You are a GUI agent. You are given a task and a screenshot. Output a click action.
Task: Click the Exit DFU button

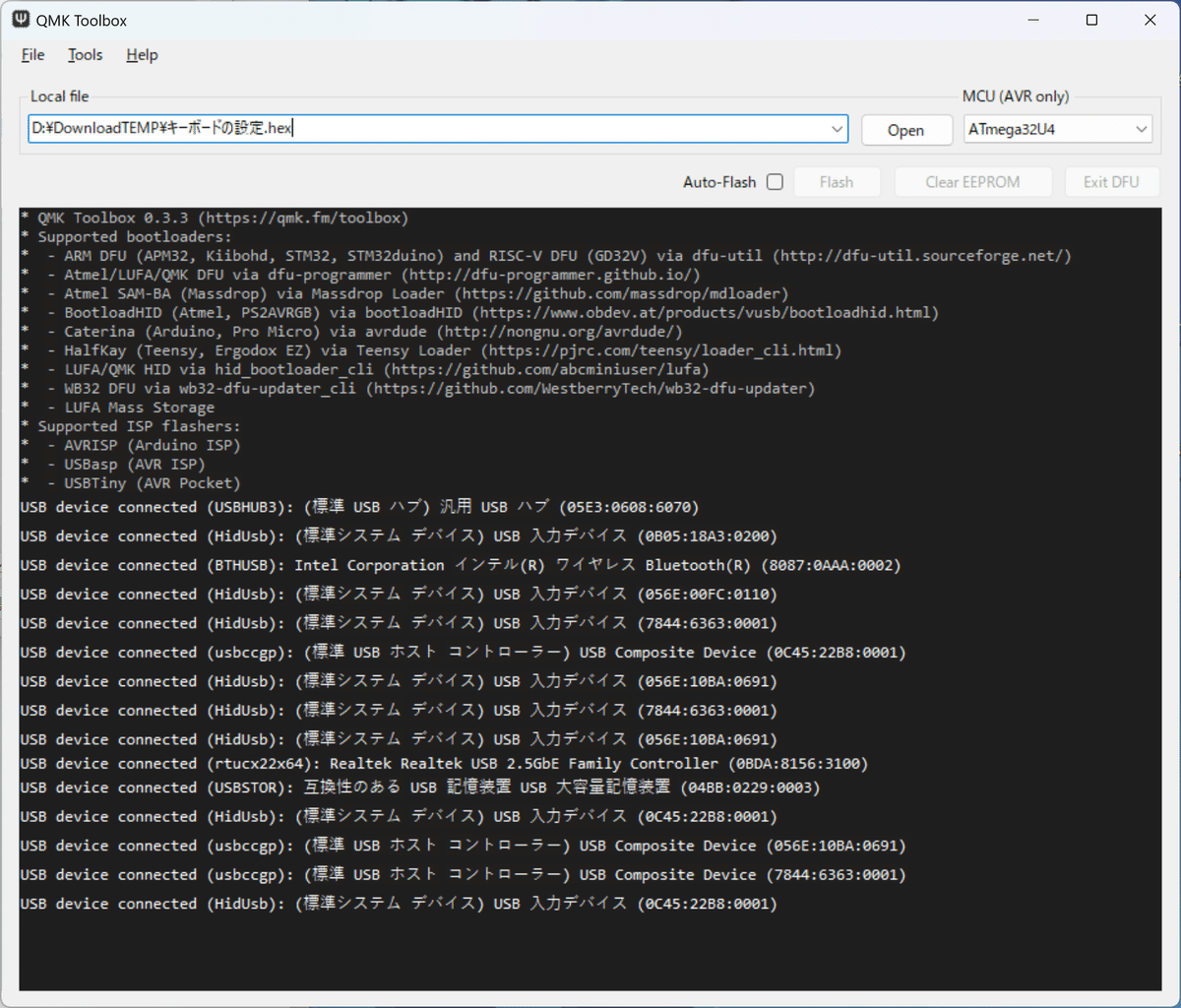click(x=1111, y=182)
